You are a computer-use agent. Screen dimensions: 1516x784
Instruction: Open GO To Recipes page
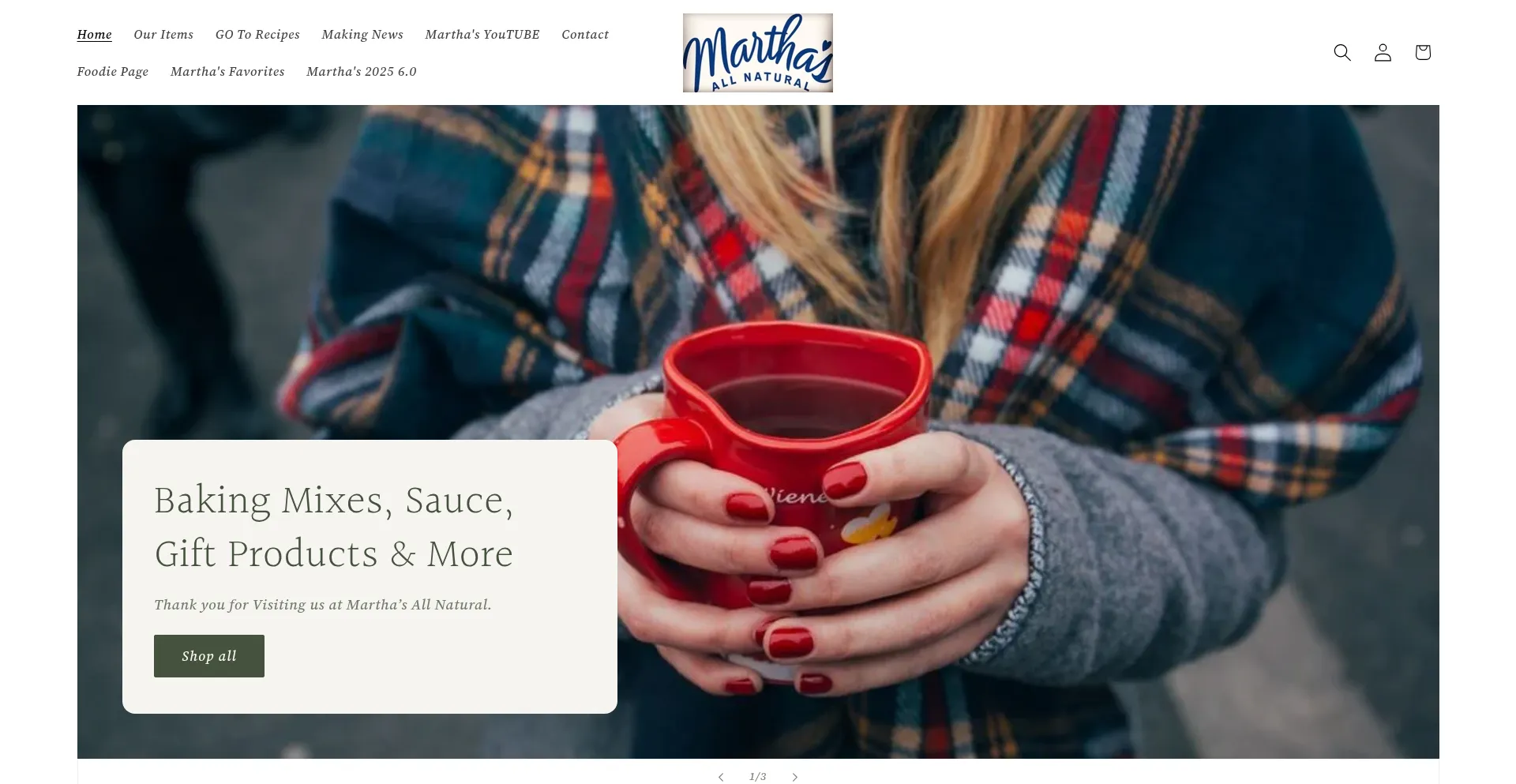(257, 35)
